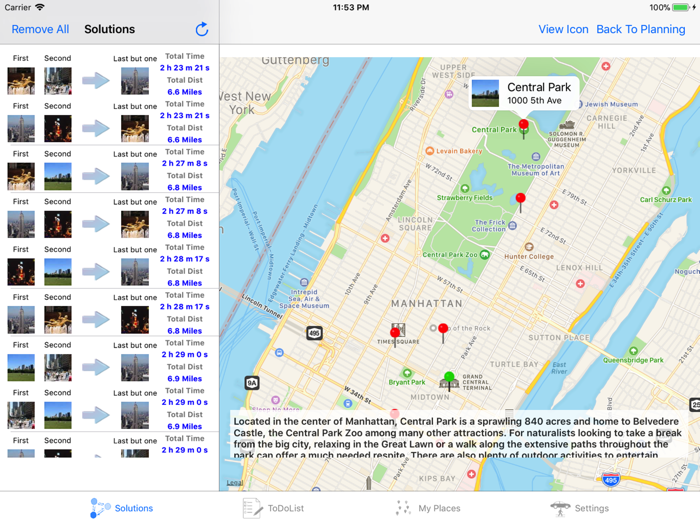Tap the refresh icon beside Solutions

(201, 29)
